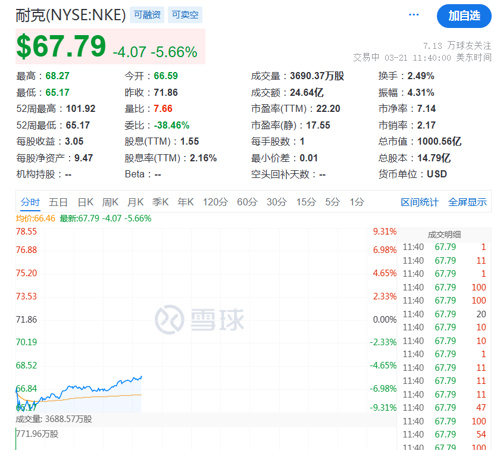The width and height of the screenshot is (500, 450).
Task: Switch to the 五日 chart tab
Action: click(58, 202)
